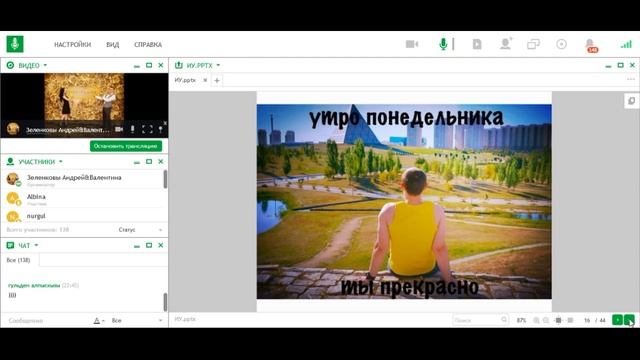The image size is (640, 360).
Task: Zoom out the slide with minus magnifier
Action: 546,320
